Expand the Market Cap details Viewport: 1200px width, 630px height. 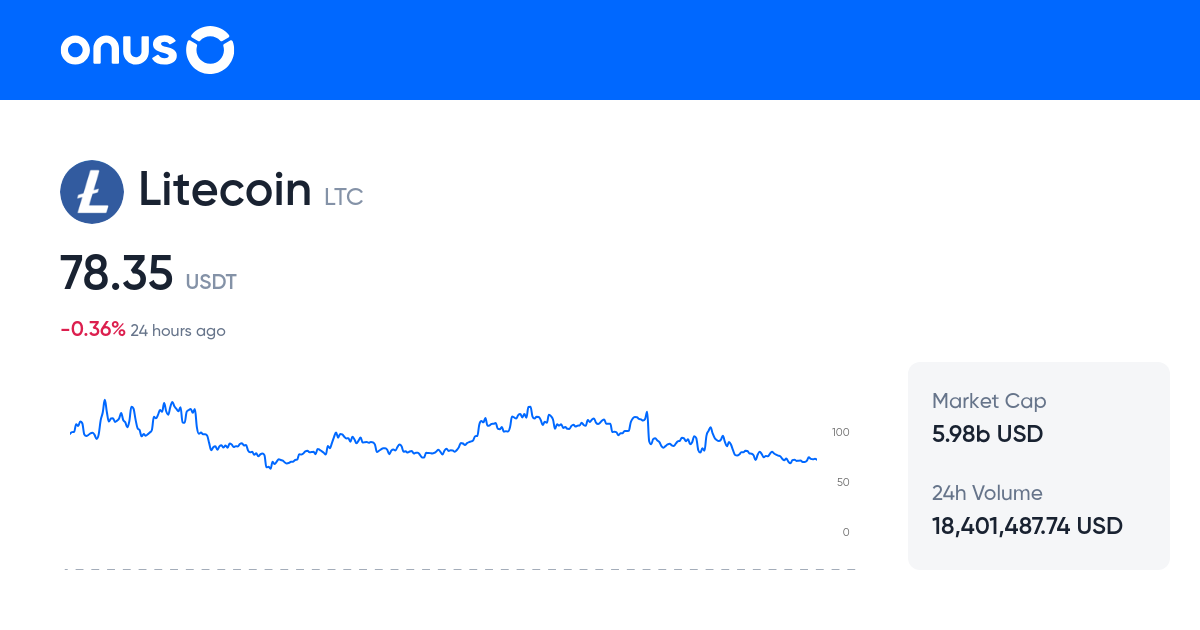[989, 400]
